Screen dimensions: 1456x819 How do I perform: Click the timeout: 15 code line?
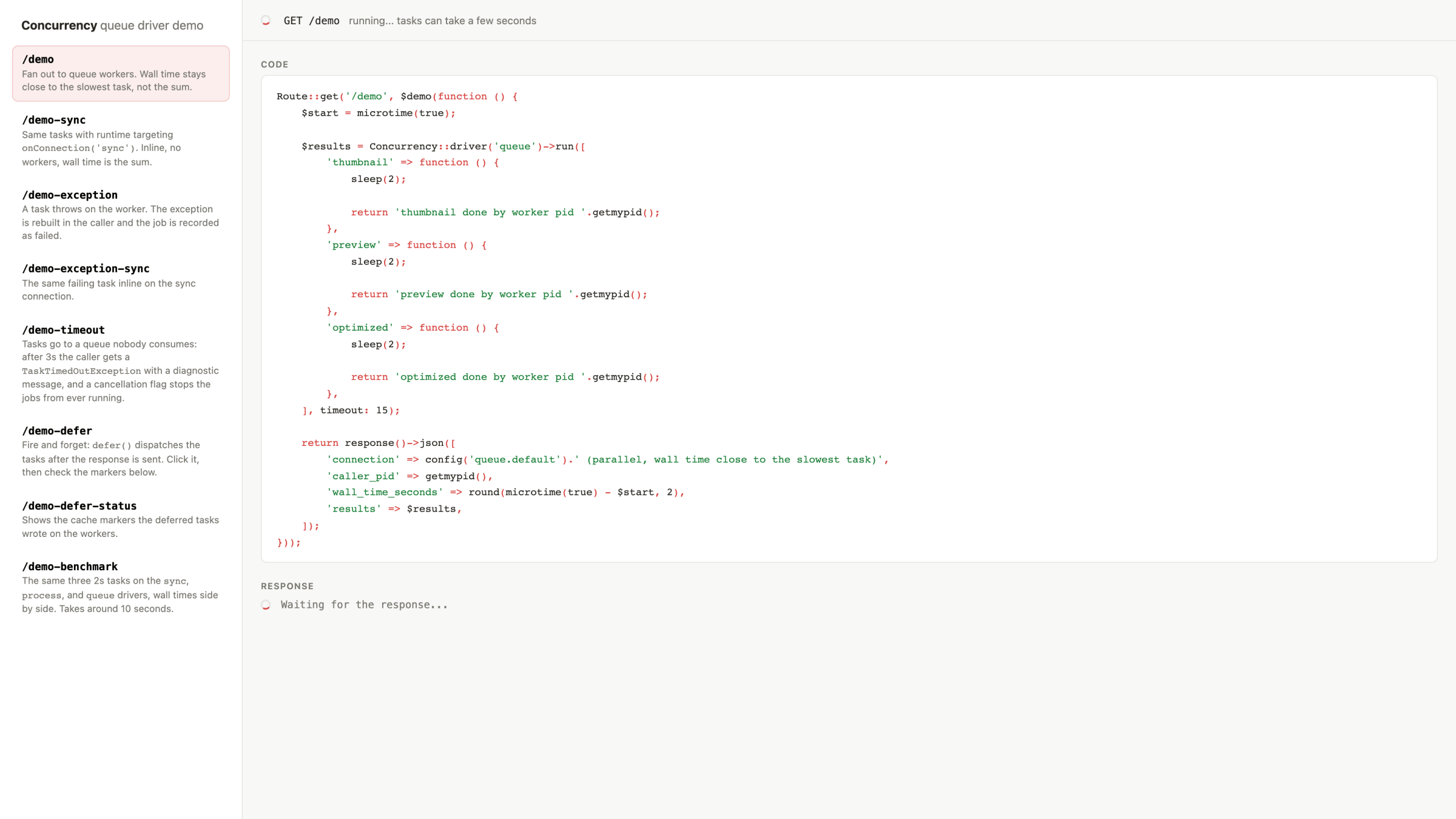click(351, 411)
